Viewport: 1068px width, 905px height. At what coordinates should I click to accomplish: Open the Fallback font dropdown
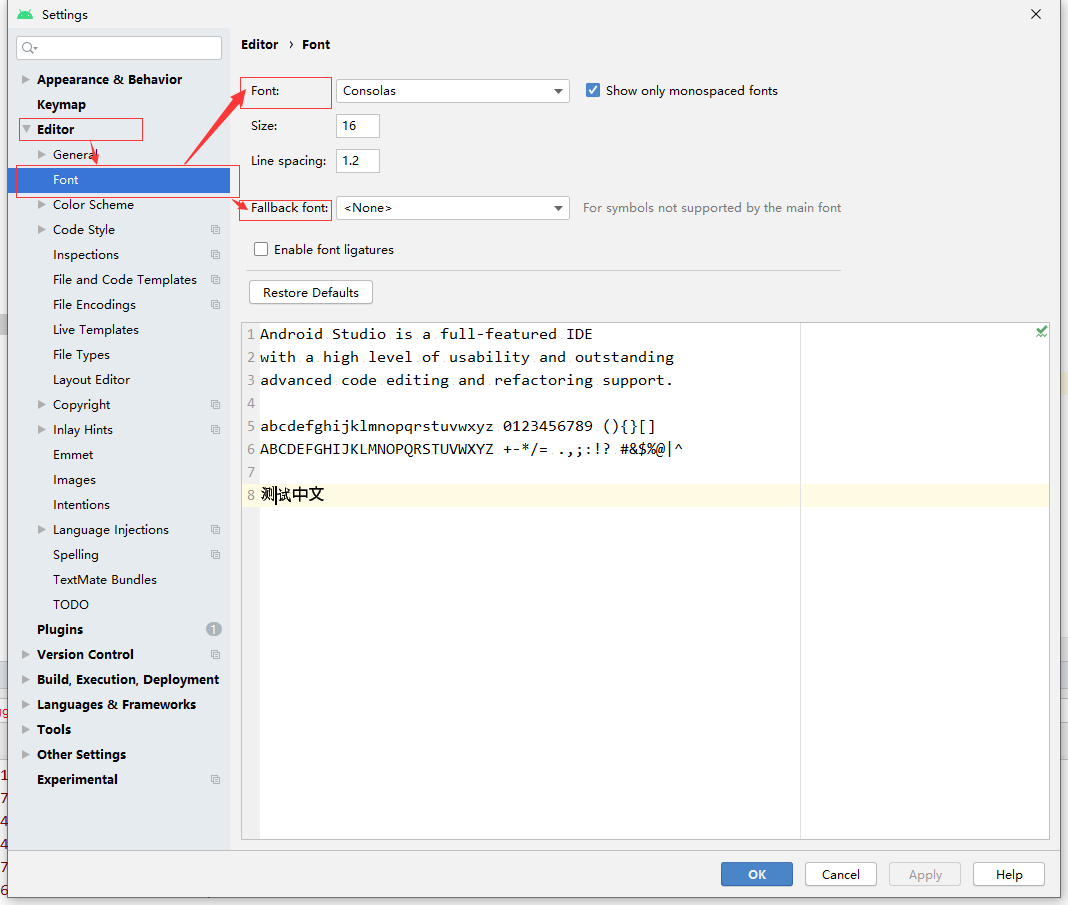click(x=453, y=208)
